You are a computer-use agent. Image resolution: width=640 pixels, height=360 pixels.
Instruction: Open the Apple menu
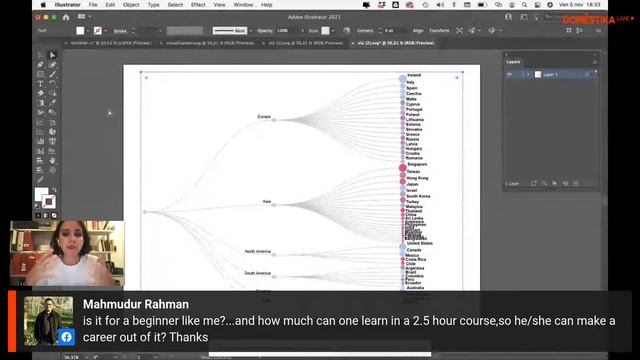click(x=43, y=5)
